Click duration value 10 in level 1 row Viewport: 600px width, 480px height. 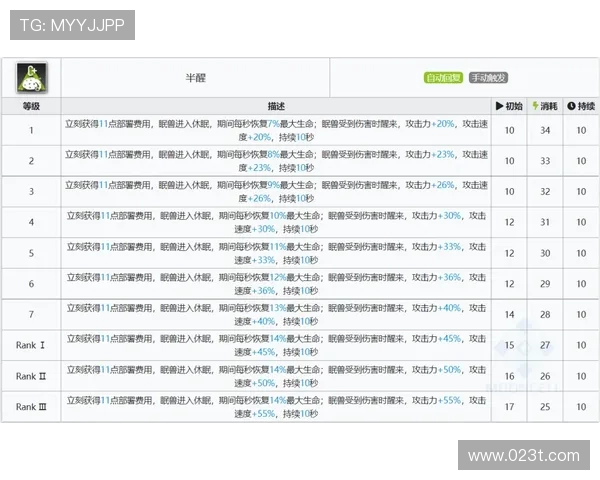(581, 130)
